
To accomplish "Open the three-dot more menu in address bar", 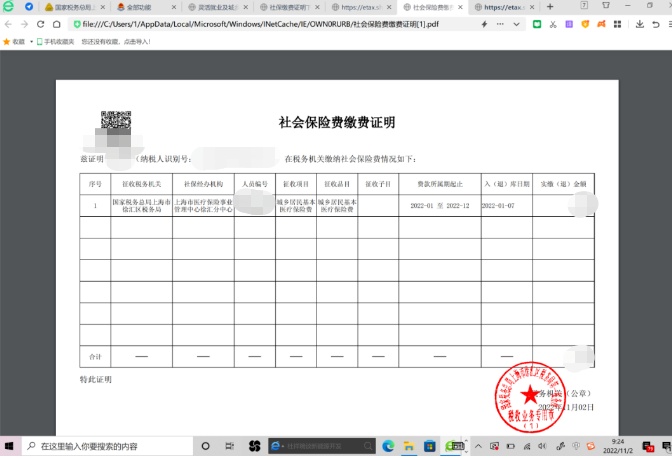I will 500,24.
